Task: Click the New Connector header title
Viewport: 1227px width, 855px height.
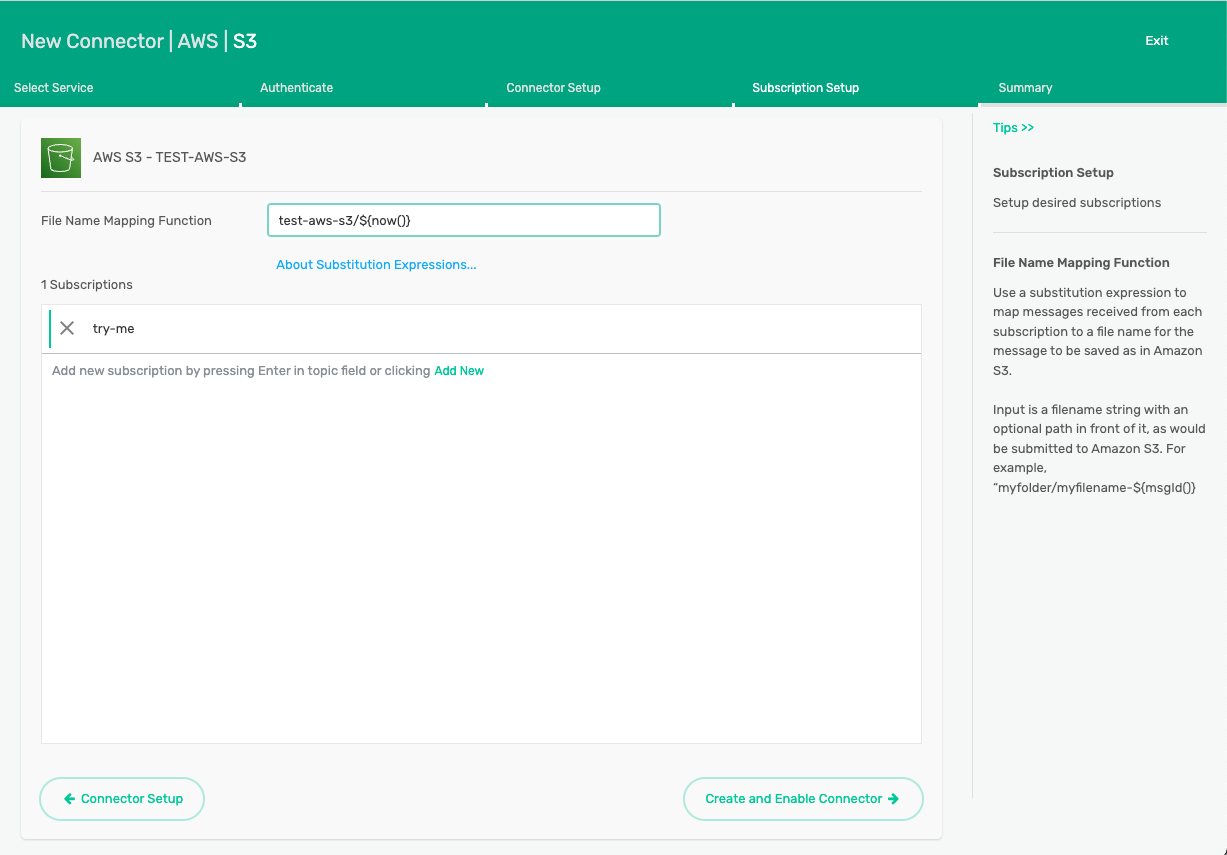Action: (x=139, y=41)
